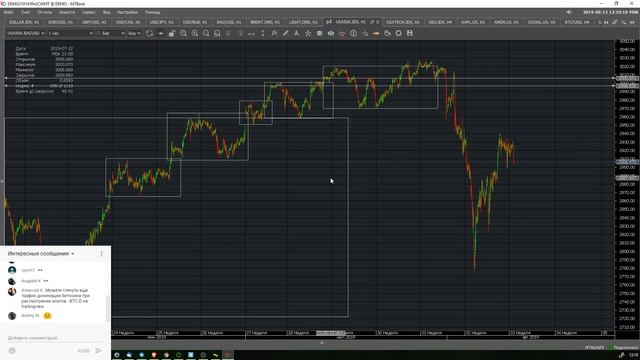640x360 pixels.
Task: Click the third magnifier zoom icon
Action: coord(206,33)
